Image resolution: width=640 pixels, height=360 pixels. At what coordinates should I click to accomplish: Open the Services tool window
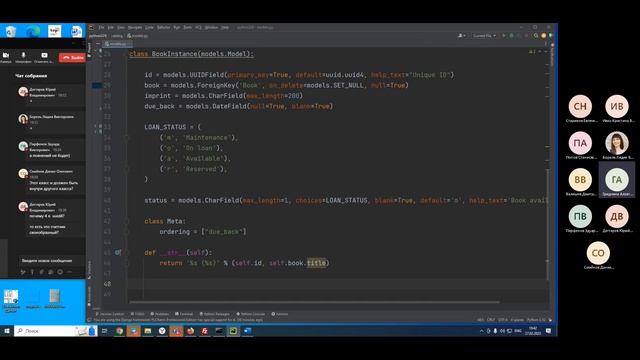click(x=280, y=314)
